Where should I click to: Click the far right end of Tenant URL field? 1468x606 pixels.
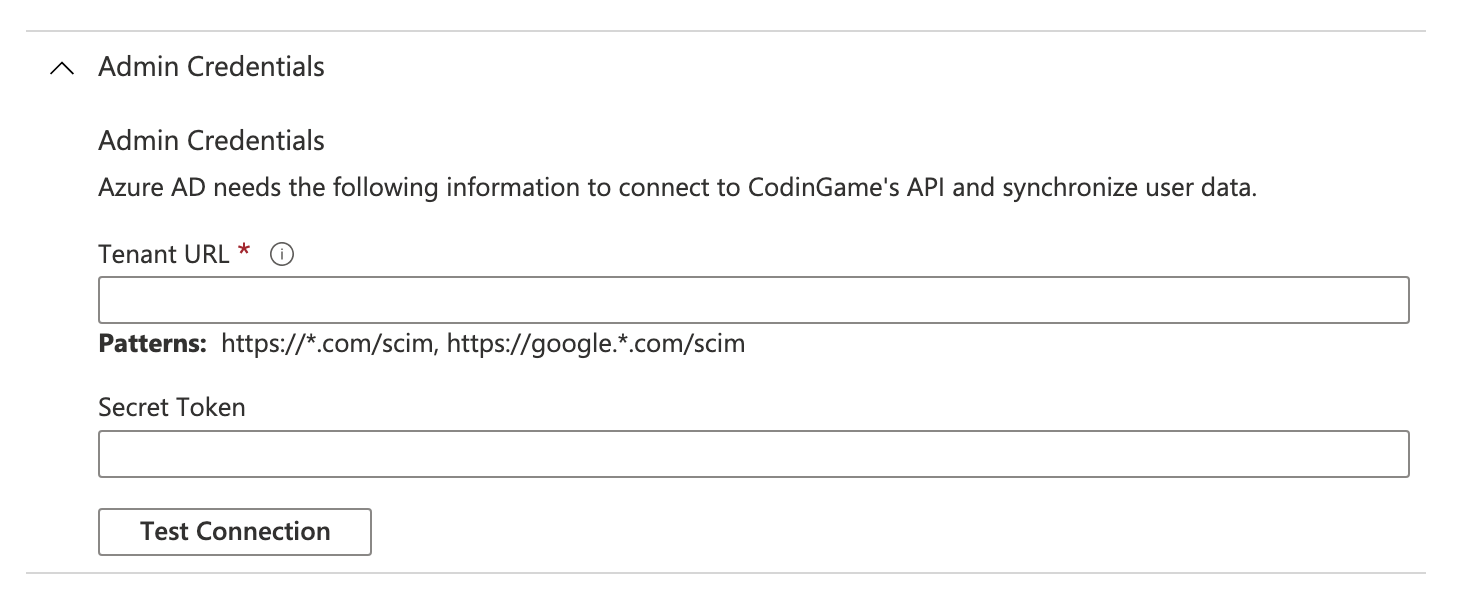tap(1396, 300)
